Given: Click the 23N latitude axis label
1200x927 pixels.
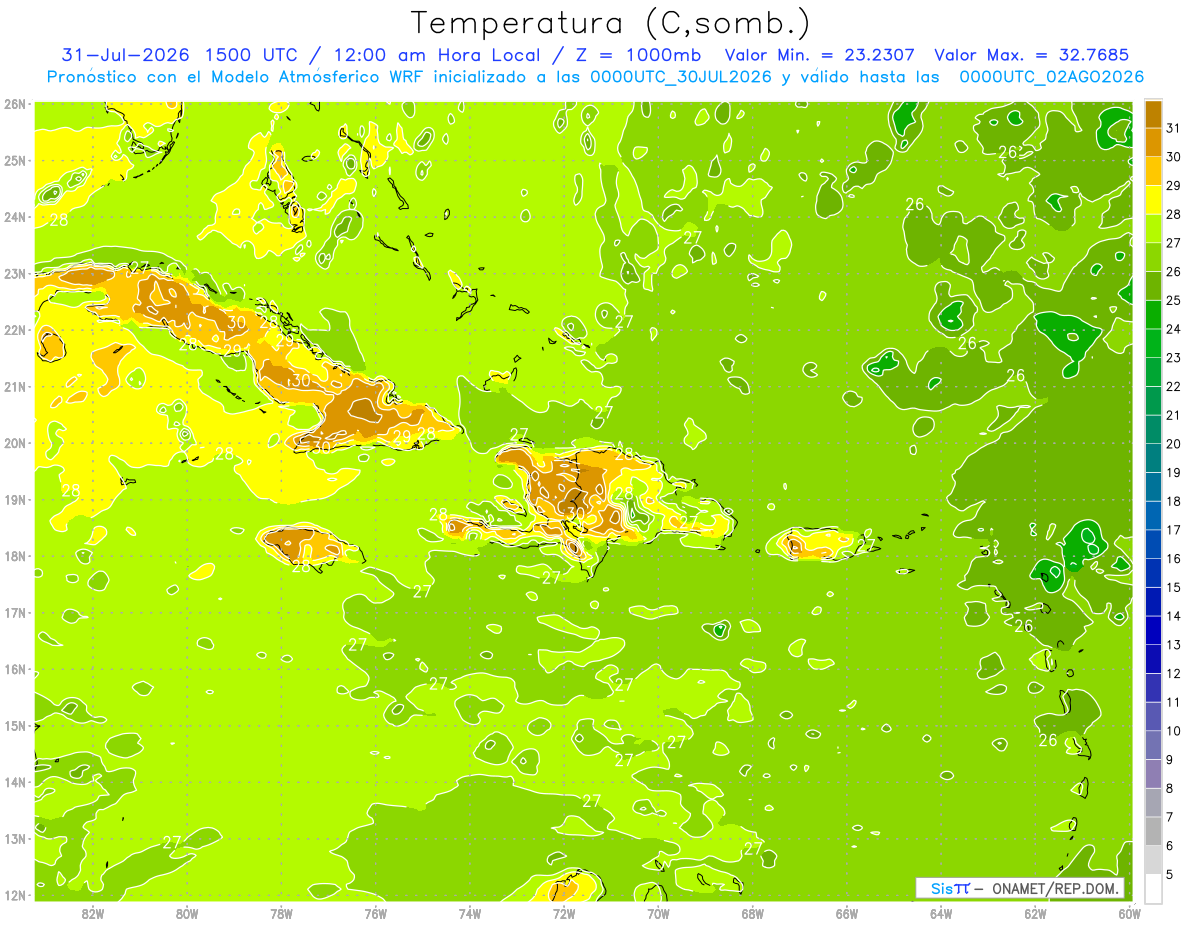Looking at the screenshot, I should click(x=15, y=274).
